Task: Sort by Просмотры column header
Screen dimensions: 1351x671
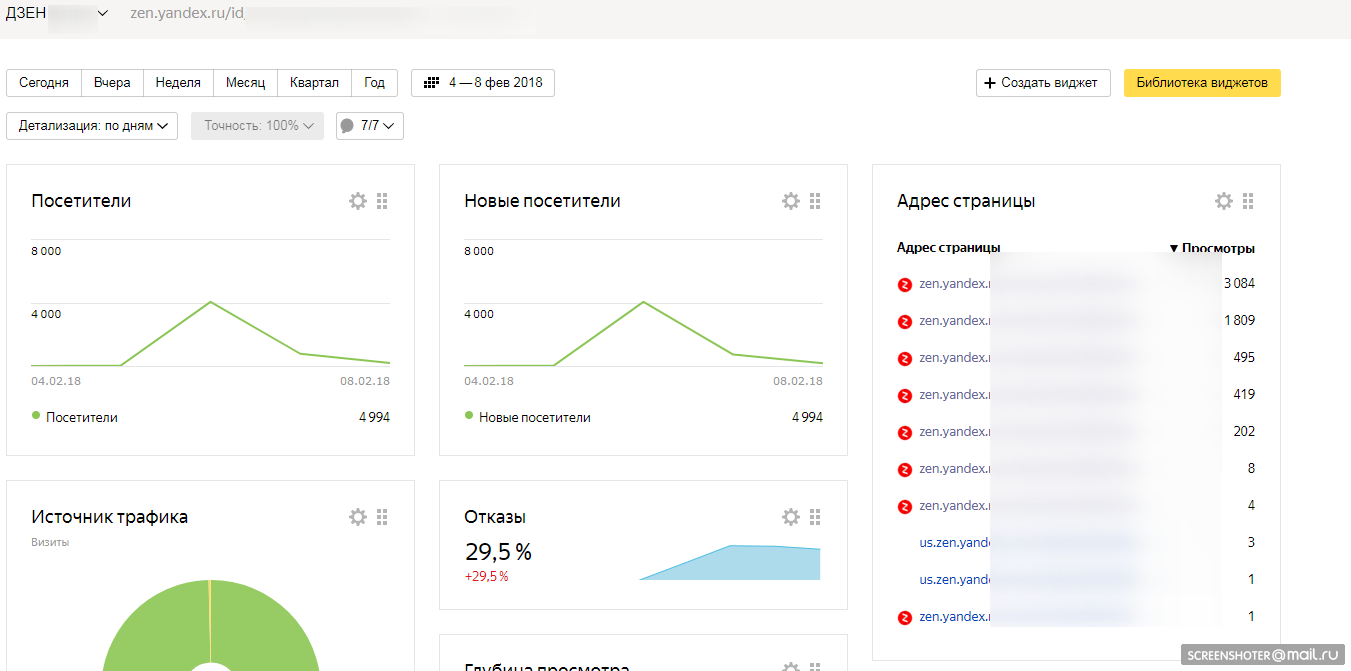Action: point(1212,248)
